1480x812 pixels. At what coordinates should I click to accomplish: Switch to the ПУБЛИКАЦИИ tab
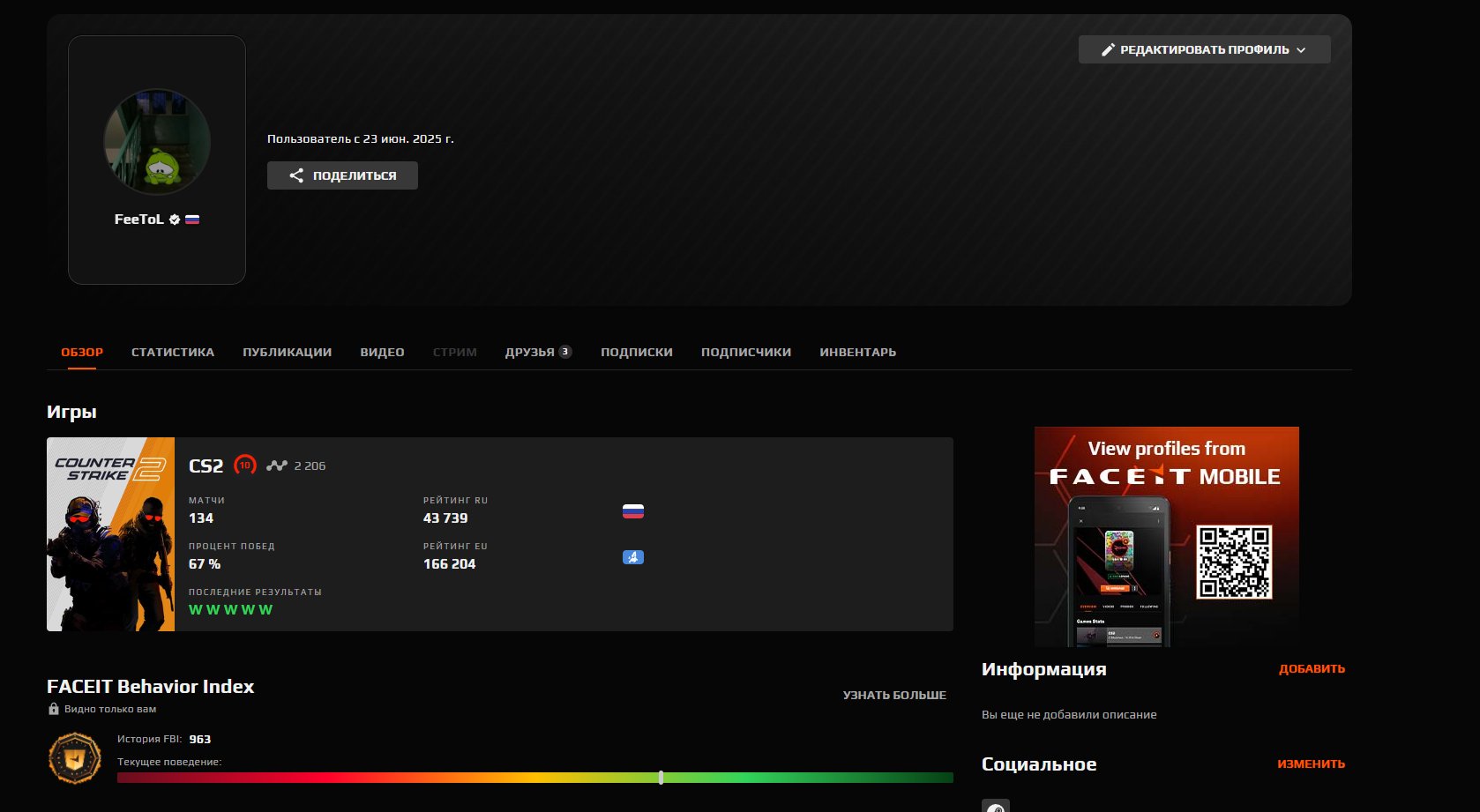286,352
